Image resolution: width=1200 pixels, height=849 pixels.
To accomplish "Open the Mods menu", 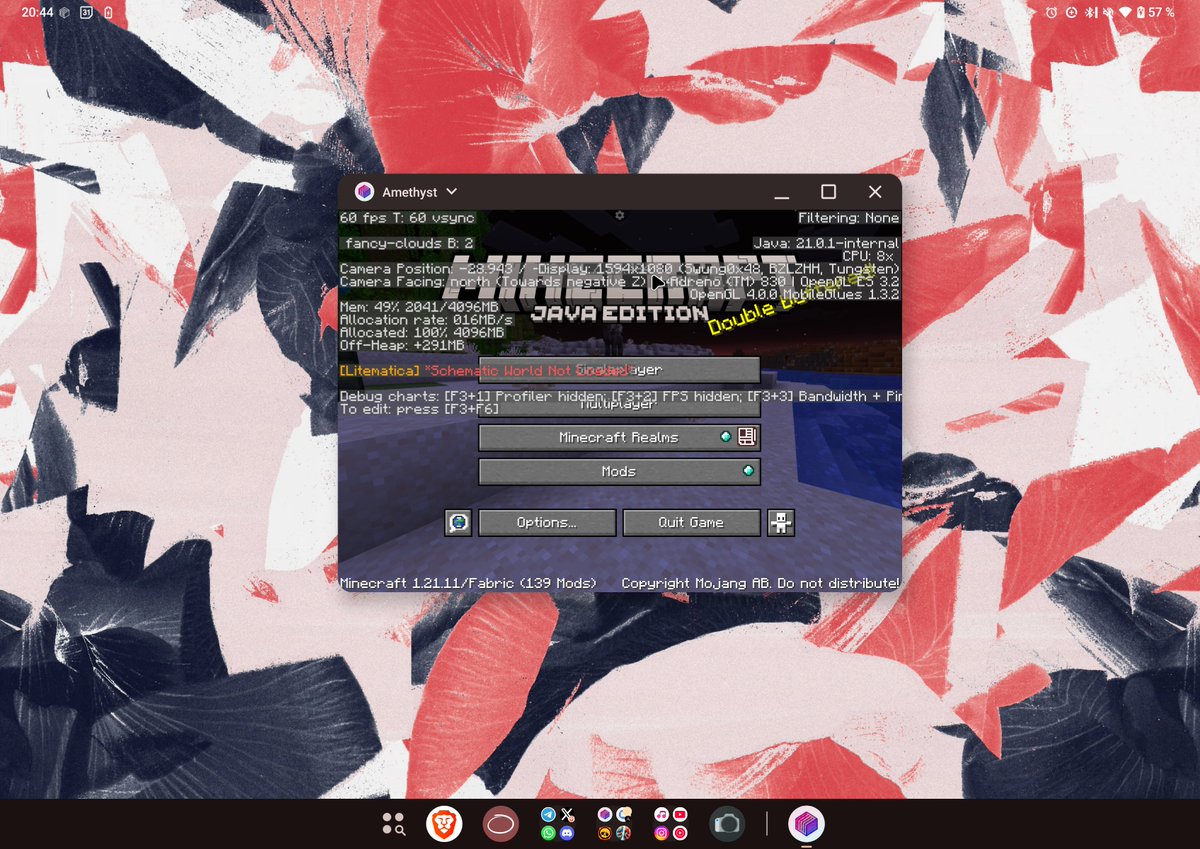I will pos(619,471).
